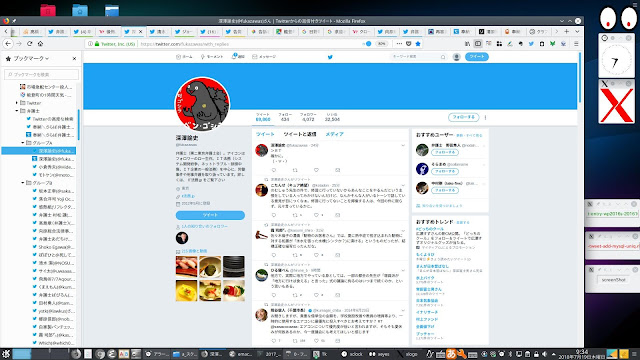
Task: Expand the Twitter bookmark folder
Action: tap(17, 103)
